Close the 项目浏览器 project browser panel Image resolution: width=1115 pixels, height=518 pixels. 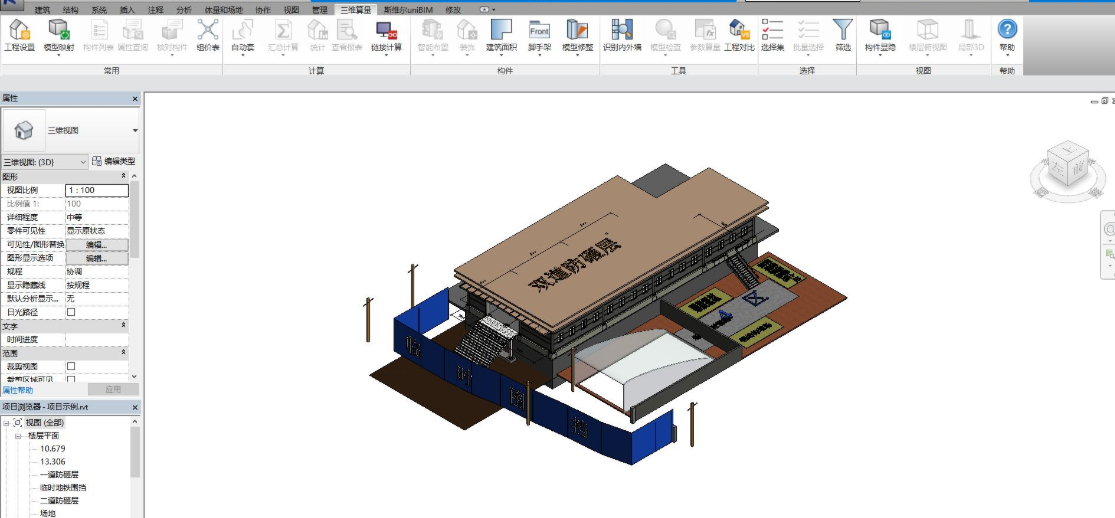point(135,408)
